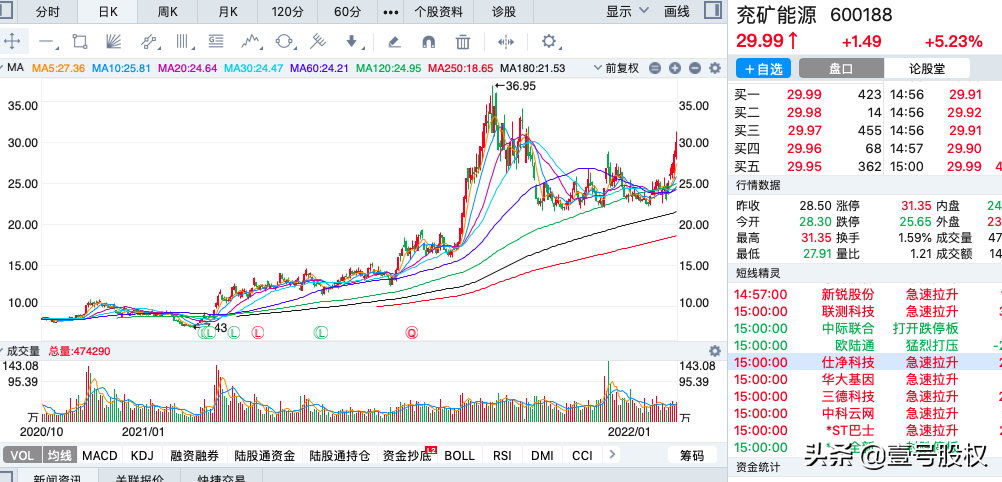Open the MA indicator settings gear
1002x482 pixels.
pyautogui.click(x=715, y=68)
